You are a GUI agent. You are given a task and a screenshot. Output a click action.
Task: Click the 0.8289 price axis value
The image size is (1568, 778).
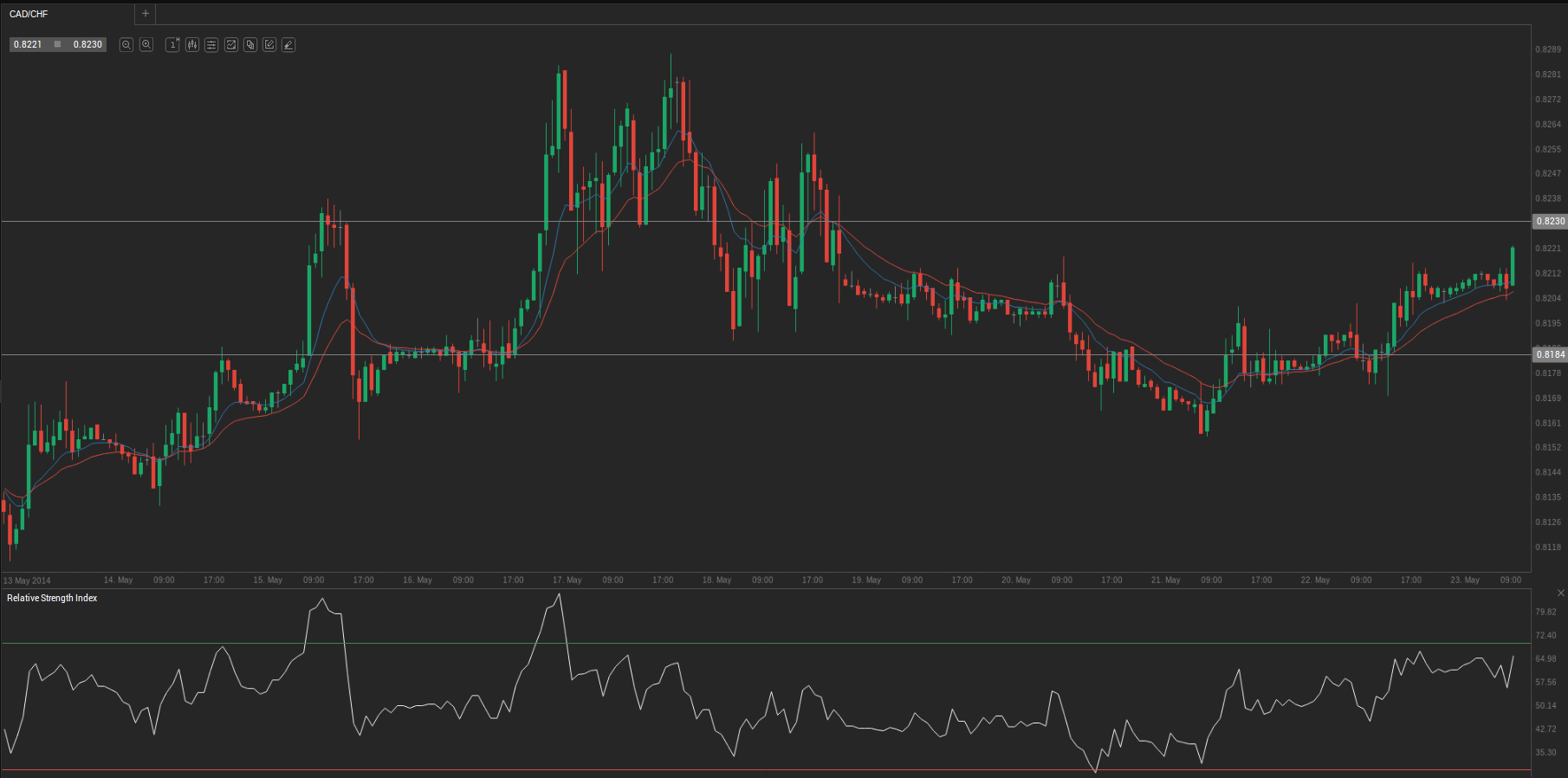point(1548,49)
